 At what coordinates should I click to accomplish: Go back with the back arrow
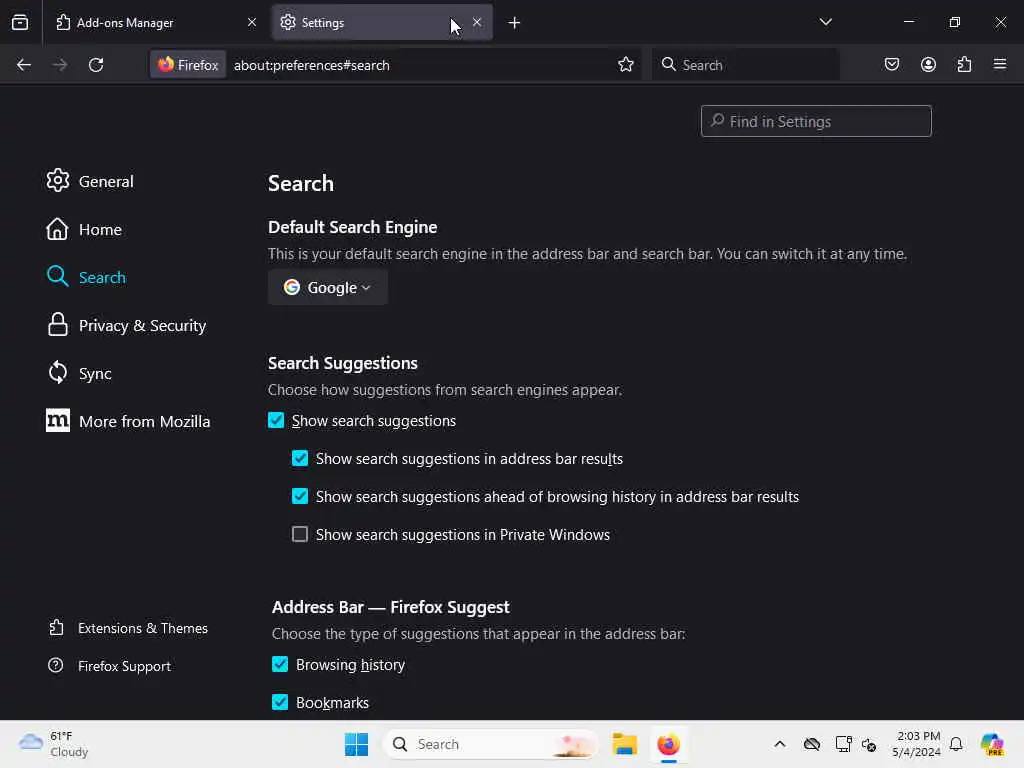pyautogui.click(x=24, y=65)
